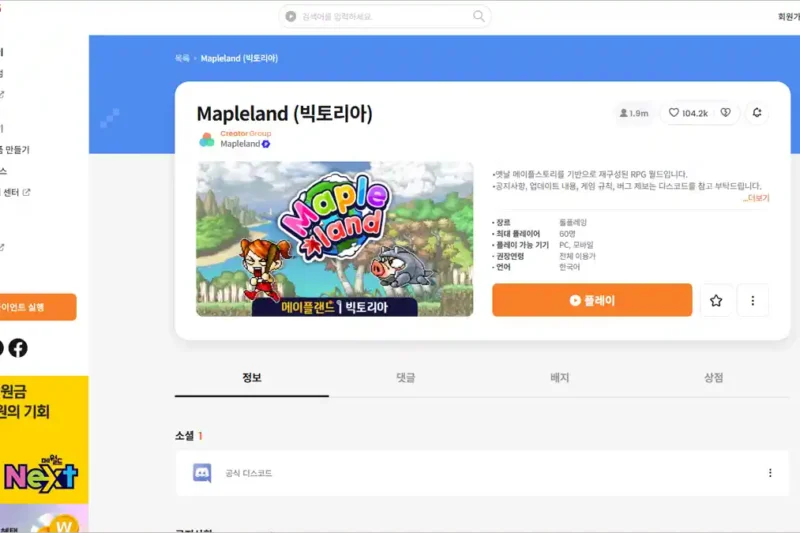Click the Facebook icon in sidebar
The width and height of the screenshot is (800, 533).
coord(18,348)
